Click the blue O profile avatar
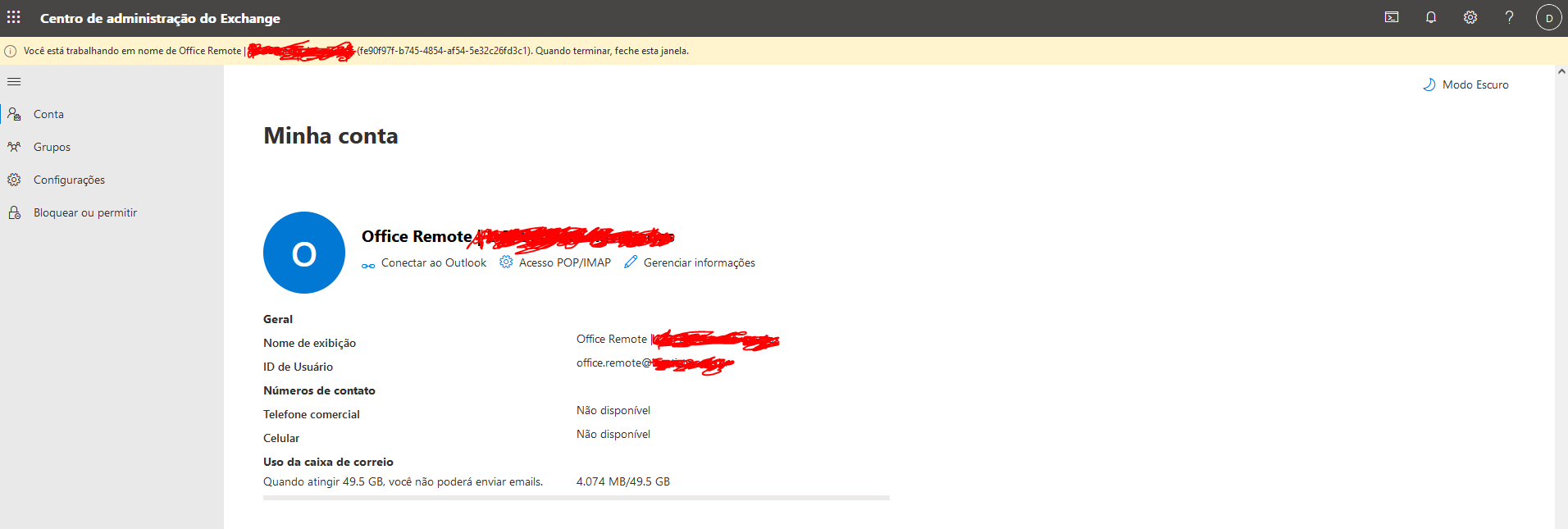The width and height of the screenshot is (1568, 529). [304, 253]
